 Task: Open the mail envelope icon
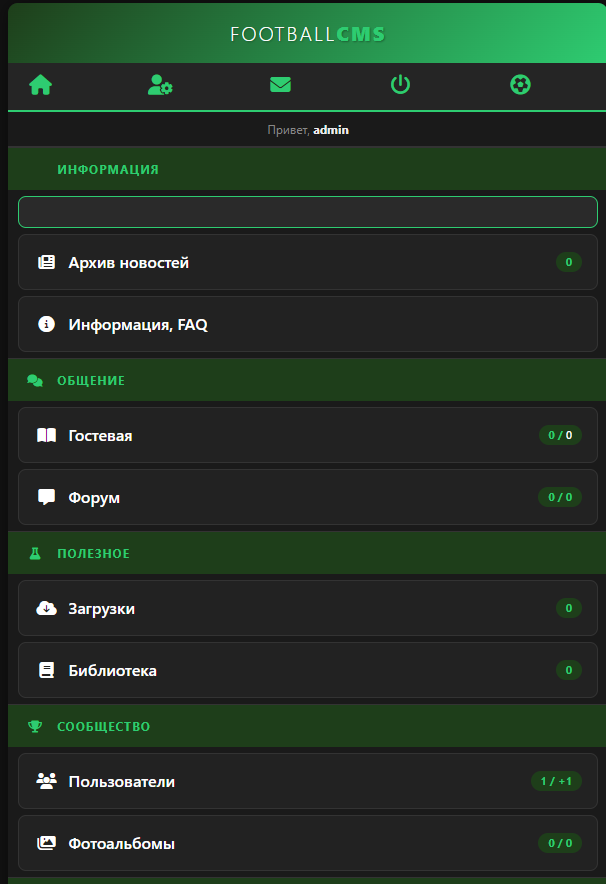[x=280, y=85]
